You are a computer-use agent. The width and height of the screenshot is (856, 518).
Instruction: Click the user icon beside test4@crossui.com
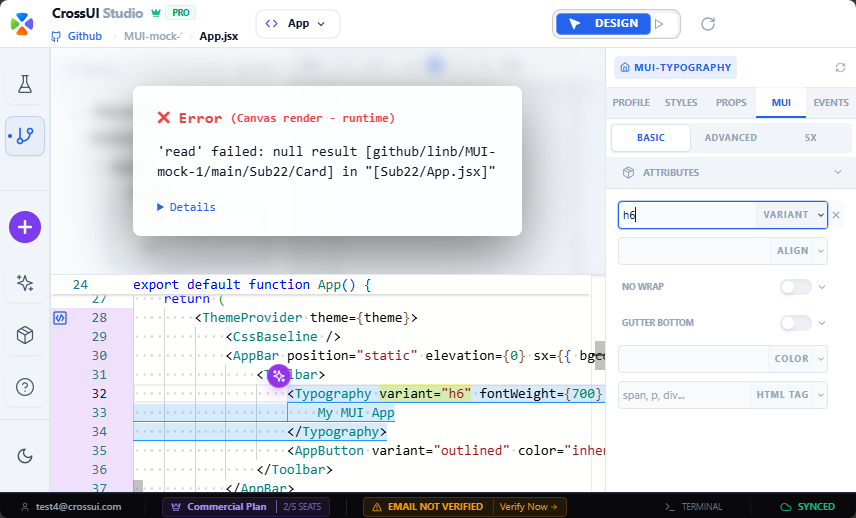[x=25, y=507]
